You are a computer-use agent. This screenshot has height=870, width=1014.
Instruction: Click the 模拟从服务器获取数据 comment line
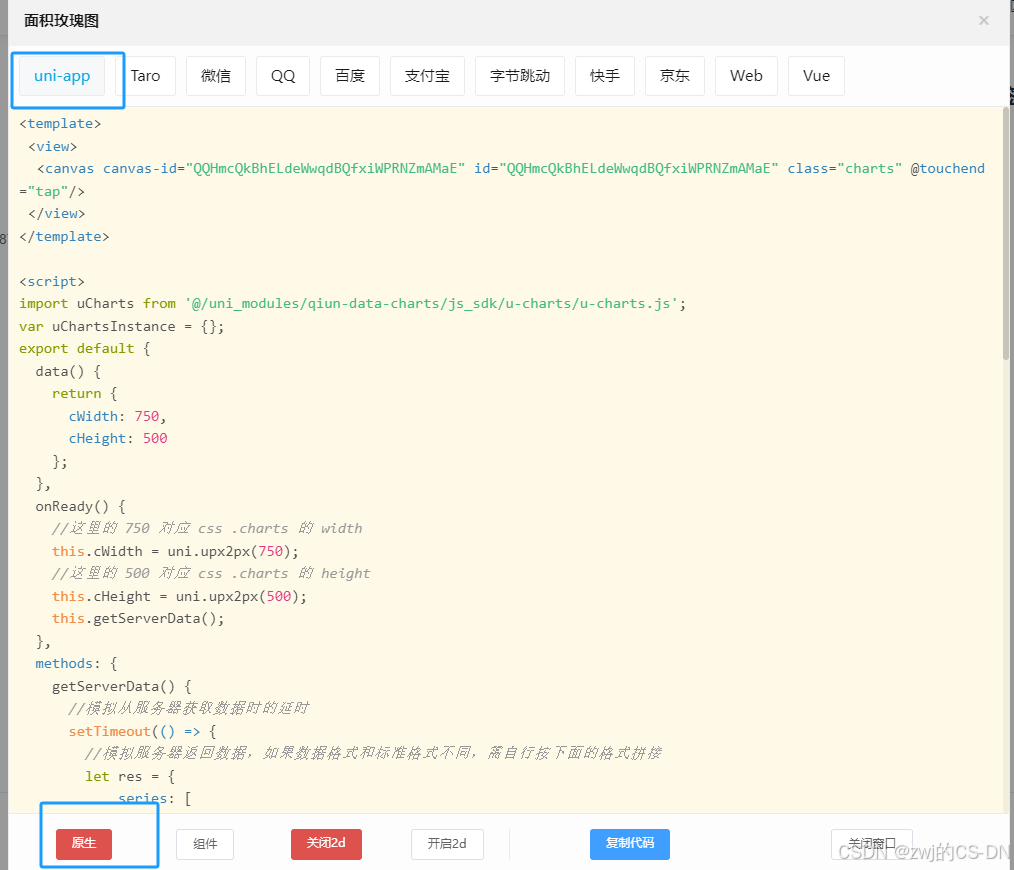[x=189, y=708]
